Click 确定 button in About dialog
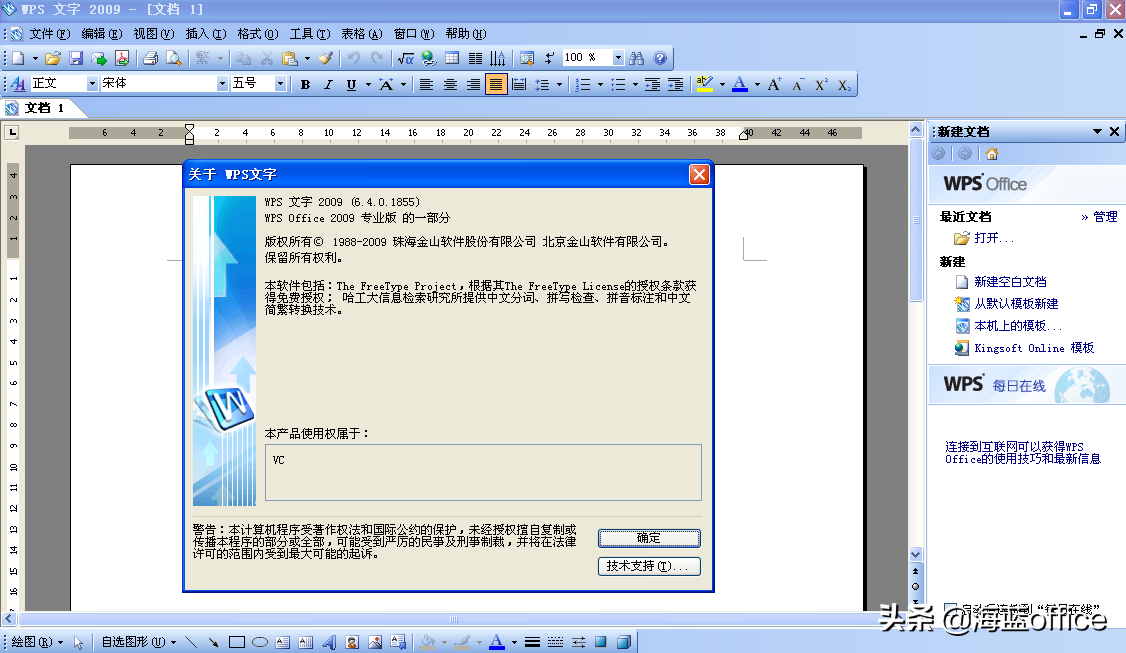The image size is (1126, 653). (x=649, y=538)
